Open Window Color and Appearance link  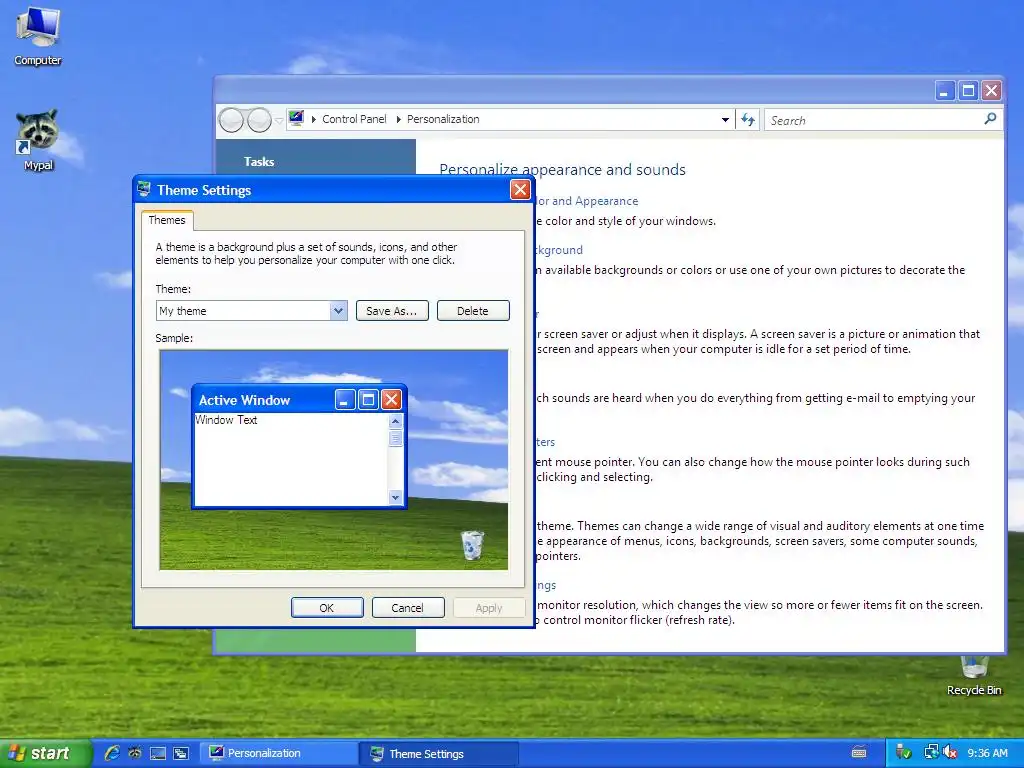click(x=586, y=201)
